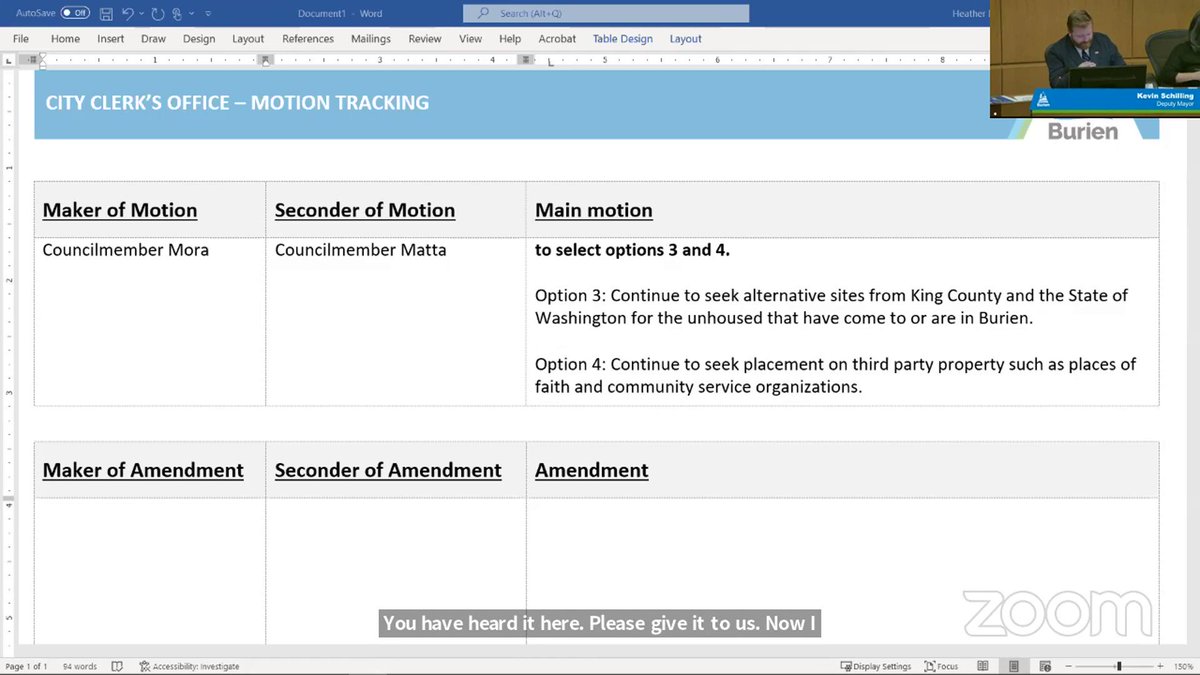The width and height of the screenshot is (1200, 675).
Task: Open the Touch/Mouse mode dropdown arrow
Action: [191, 14]
